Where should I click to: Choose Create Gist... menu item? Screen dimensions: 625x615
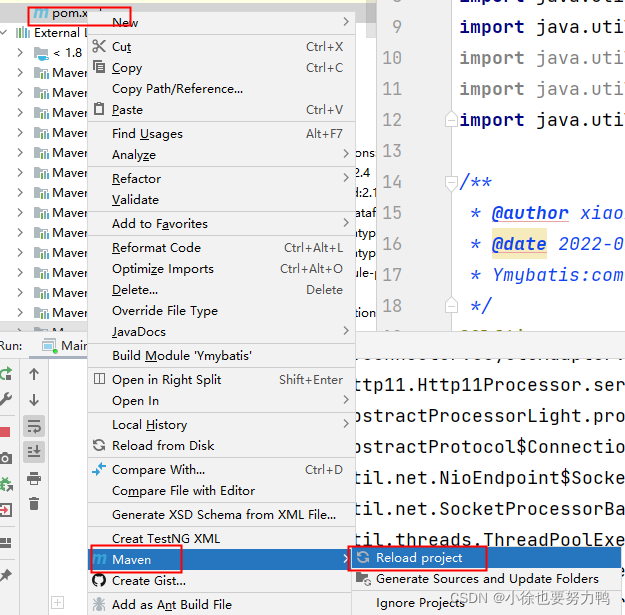coord(221,580)
